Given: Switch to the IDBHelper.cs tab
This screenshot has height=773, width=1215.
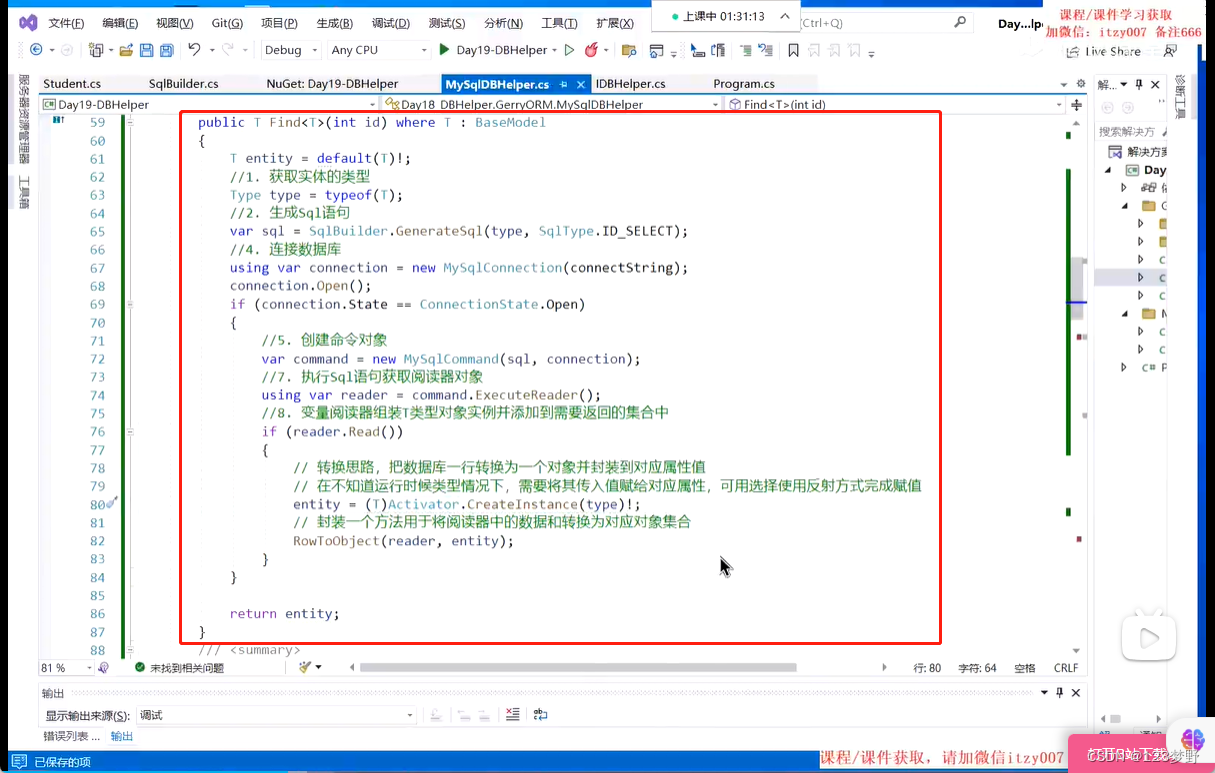Looking at the screenshot, I should [630, 84].
